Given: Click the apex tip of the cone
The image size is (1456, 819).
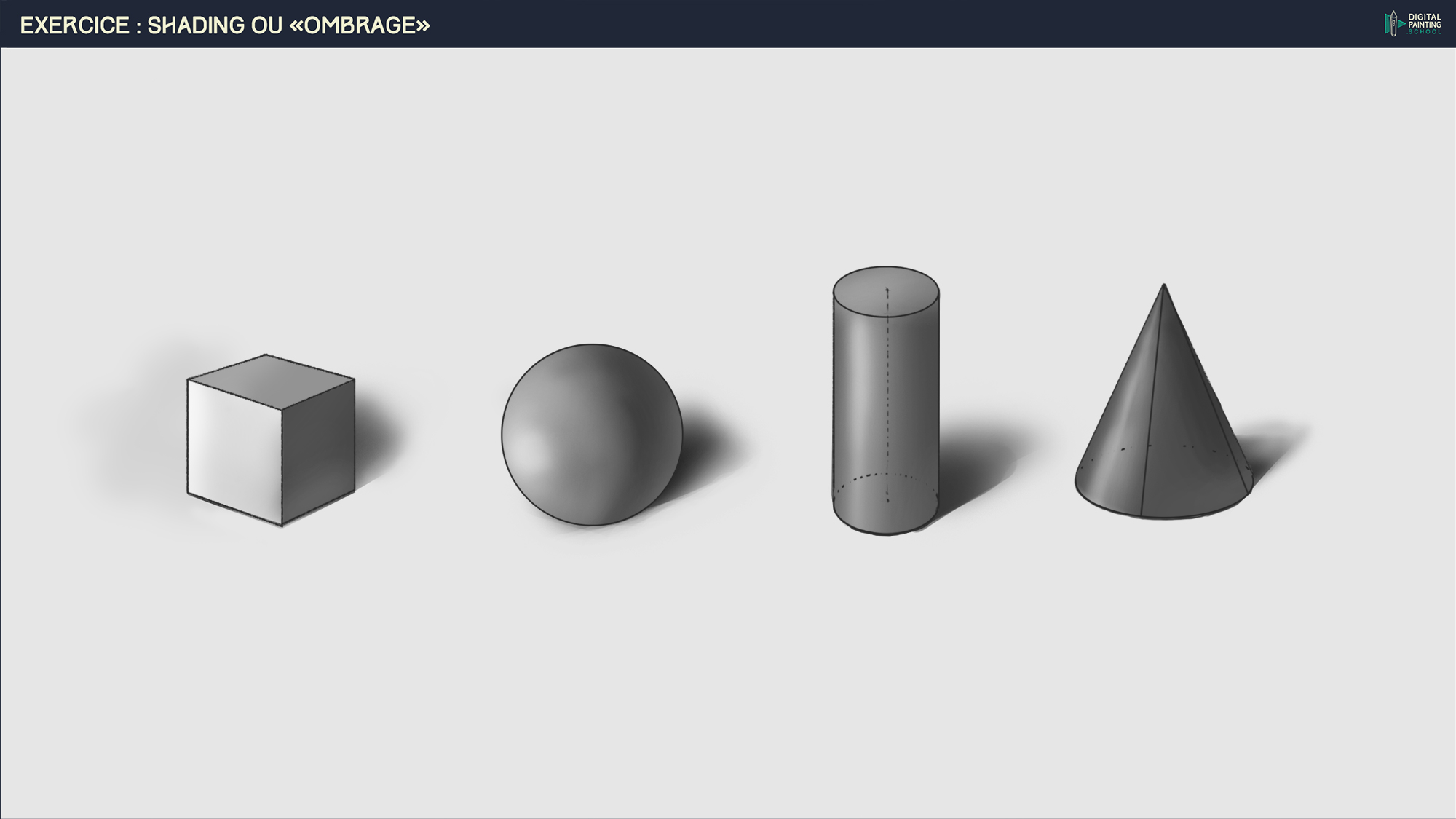Looking at the screenshot, I should pos(1163,286).
